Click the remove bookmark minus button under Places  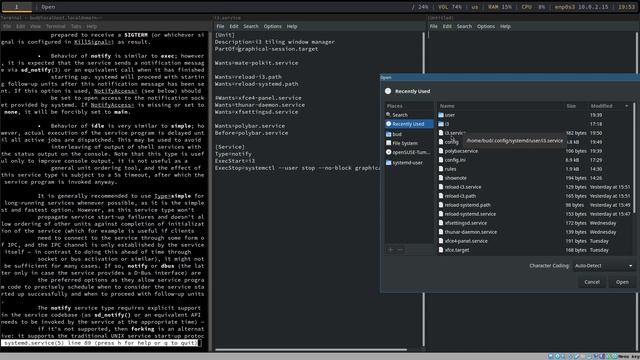pos(400,250)
